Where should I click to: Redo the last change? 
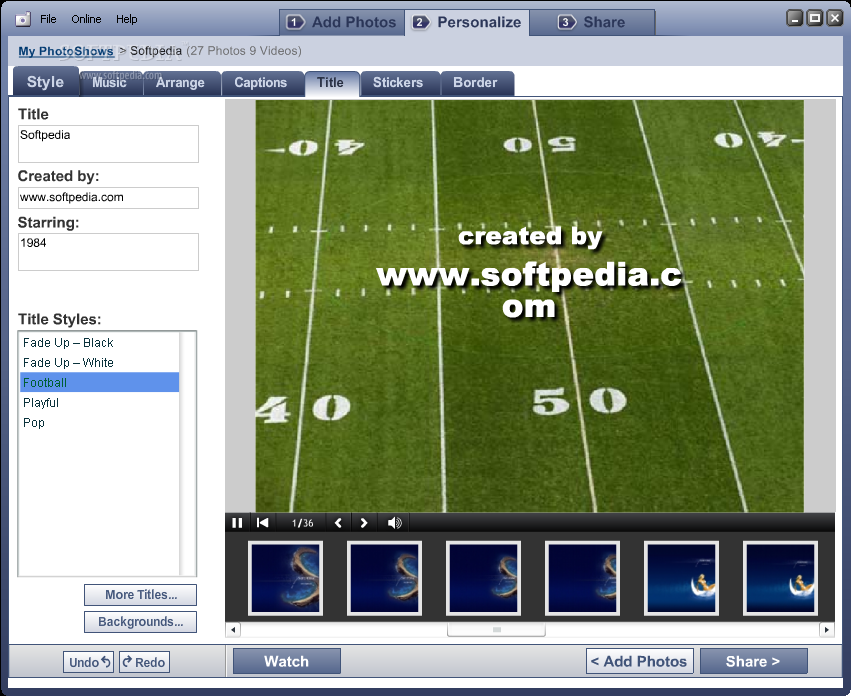144,662
